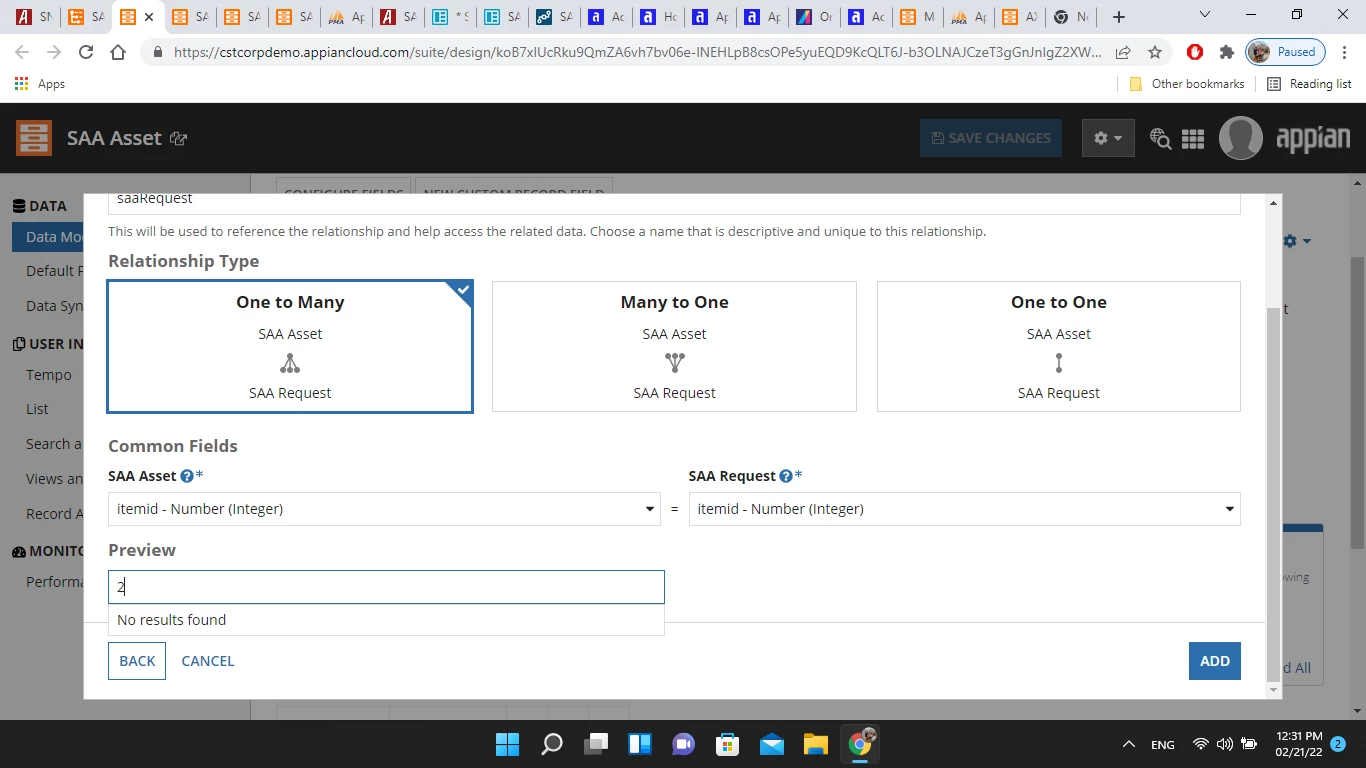Screen dimensions: 1366x768
Task: Open File Explorer from the taskbar
Action: [815, 744]
